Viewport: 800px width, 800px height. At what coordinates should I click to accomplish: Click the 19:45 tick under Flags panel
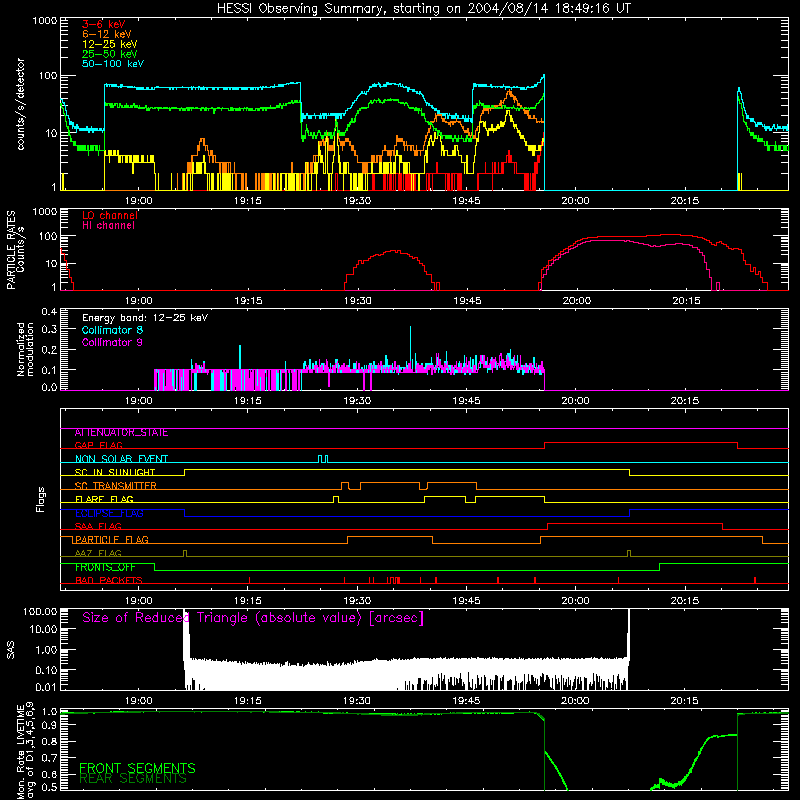tap(466, 601)
